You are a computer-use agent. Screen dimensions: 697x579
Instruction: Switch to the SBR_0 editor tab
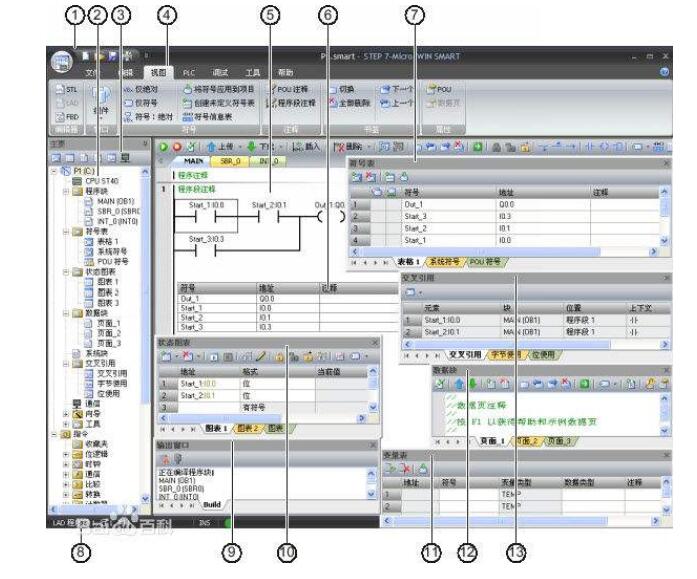230,161
